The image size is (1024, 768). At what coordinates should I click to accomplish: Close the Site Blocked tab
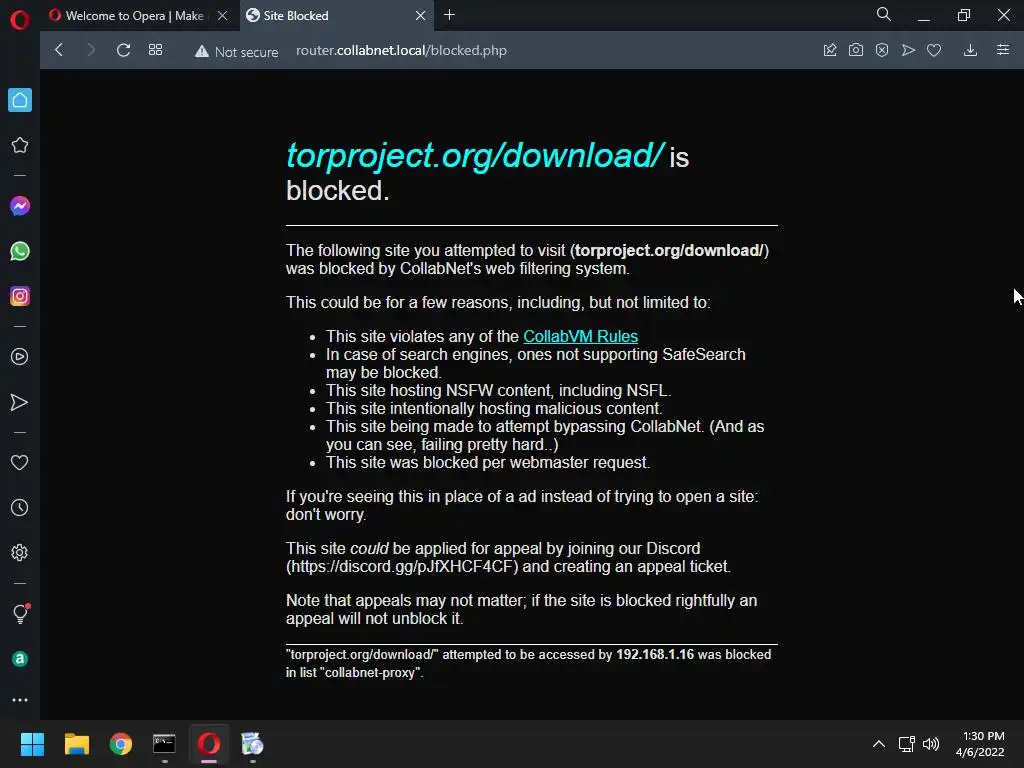(x=421, y=16)
